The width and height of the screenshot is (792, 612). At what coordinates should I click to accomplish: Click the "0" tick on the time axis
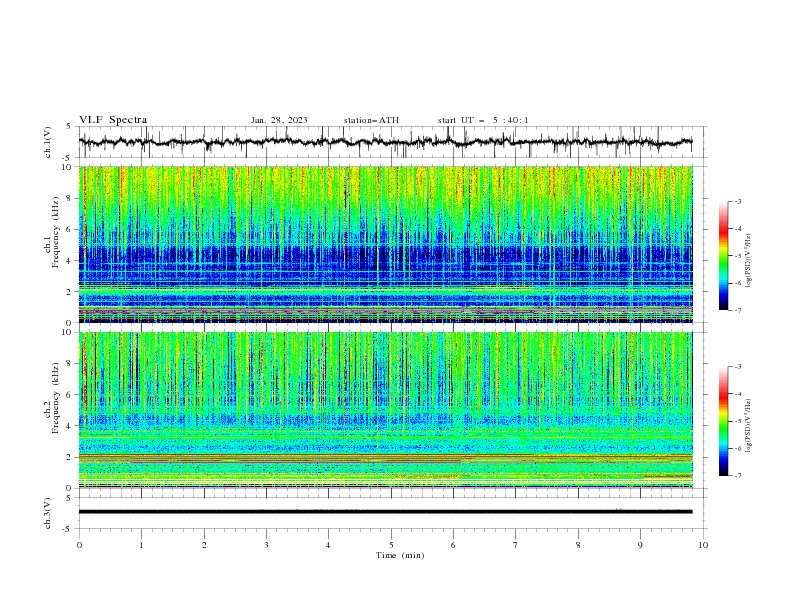pyautogui.click(x=79, y=545)
